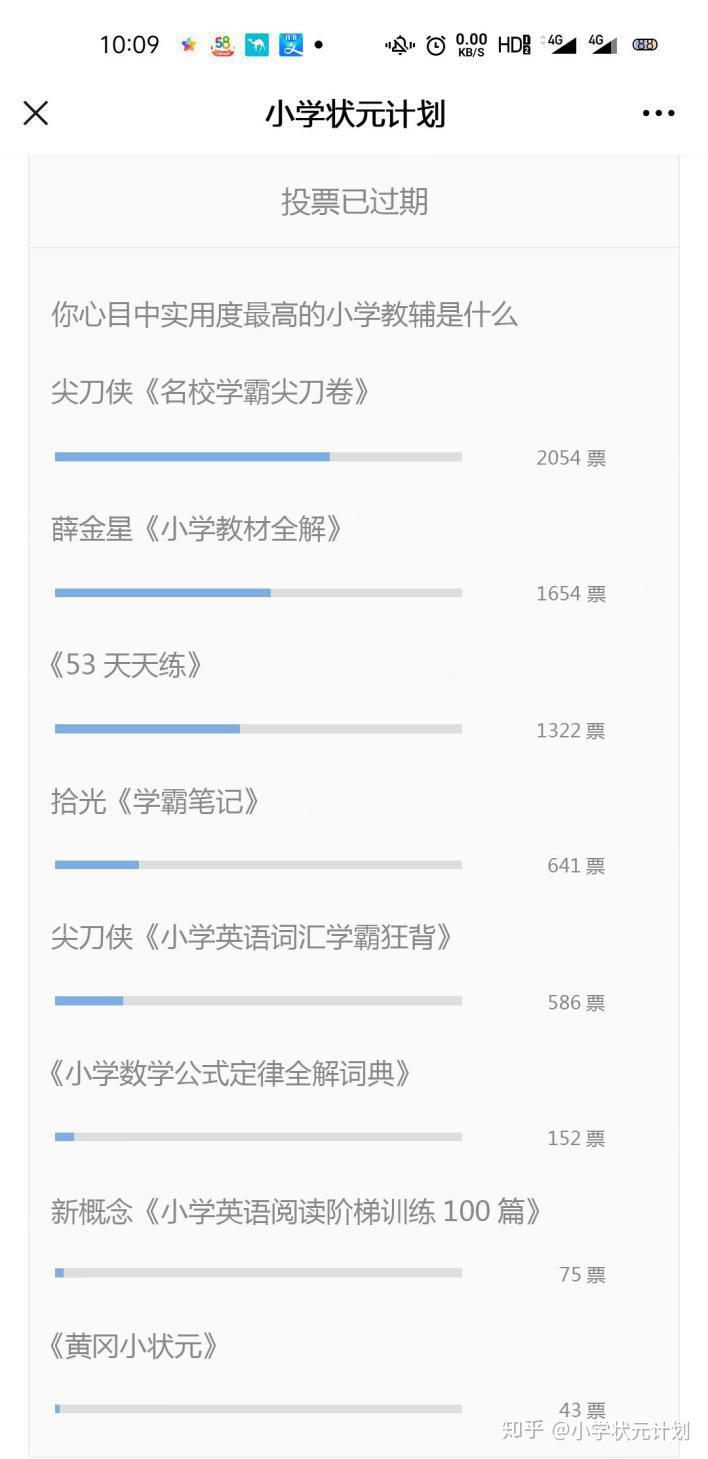Click 新概念《小学英语阅读阶梯训练 100 篇》 option
This screenshot has width=708, height=1459.
(297, 1211)
